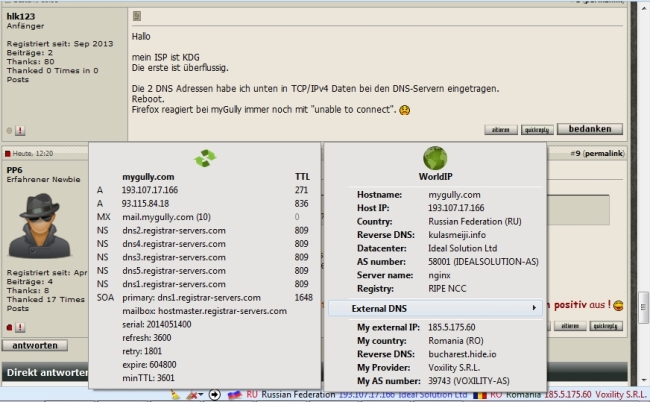Click the vertical scrollbar thumb
Screen dimensions: 650x402
[x=643, y=308]
